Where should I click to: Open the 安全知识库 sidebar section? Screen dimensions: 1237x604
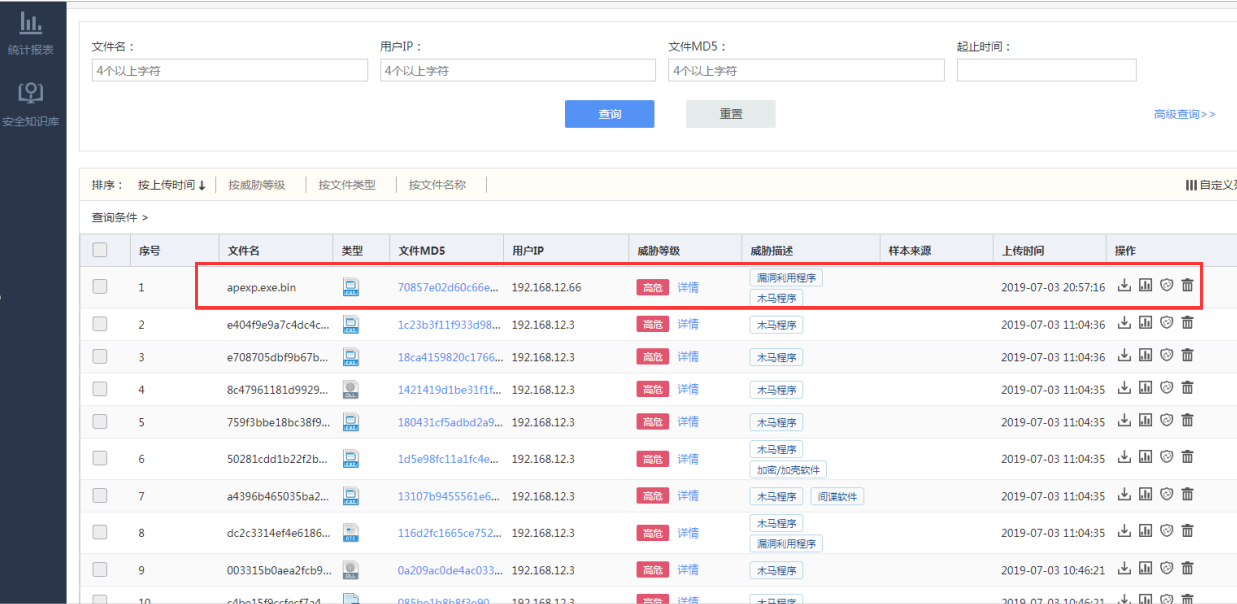coord(31,104)
